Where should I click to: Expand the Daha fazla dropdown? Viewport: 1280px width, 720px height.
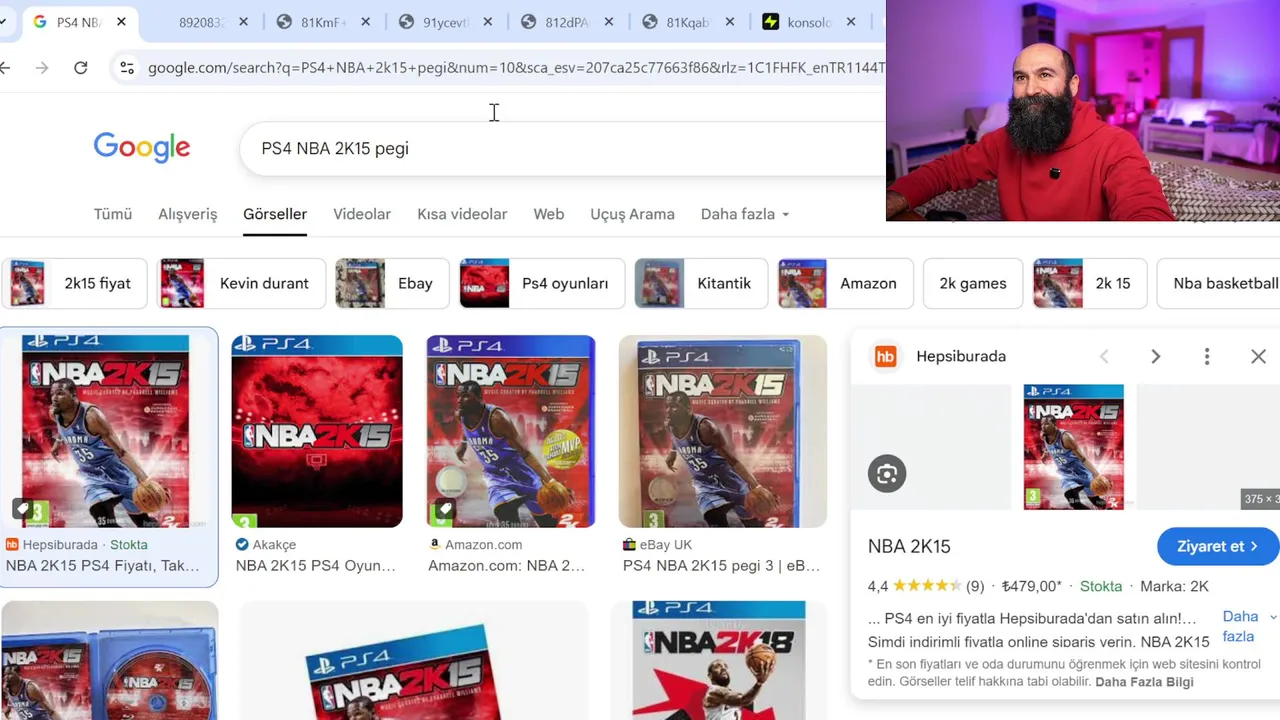click(745, 214)
